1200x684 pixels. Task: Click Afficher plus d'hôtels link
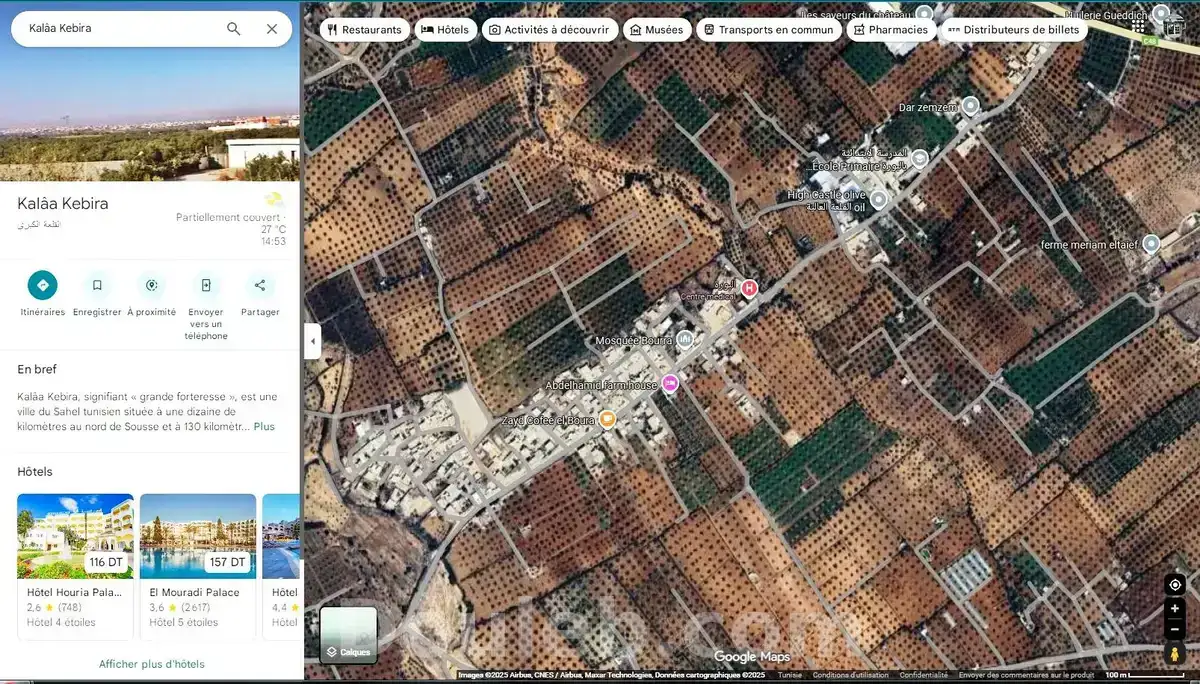(x=151, y=664)
